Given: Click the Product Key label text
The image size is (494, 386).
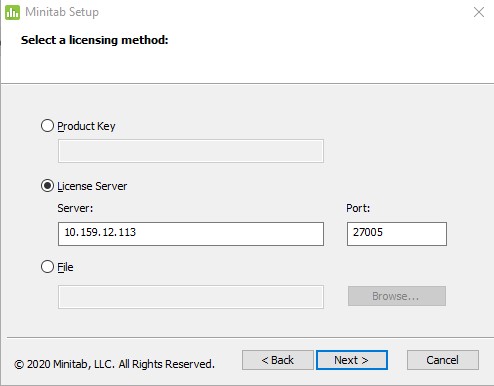Looking at the screenshot, I should [x=86, y=126].
